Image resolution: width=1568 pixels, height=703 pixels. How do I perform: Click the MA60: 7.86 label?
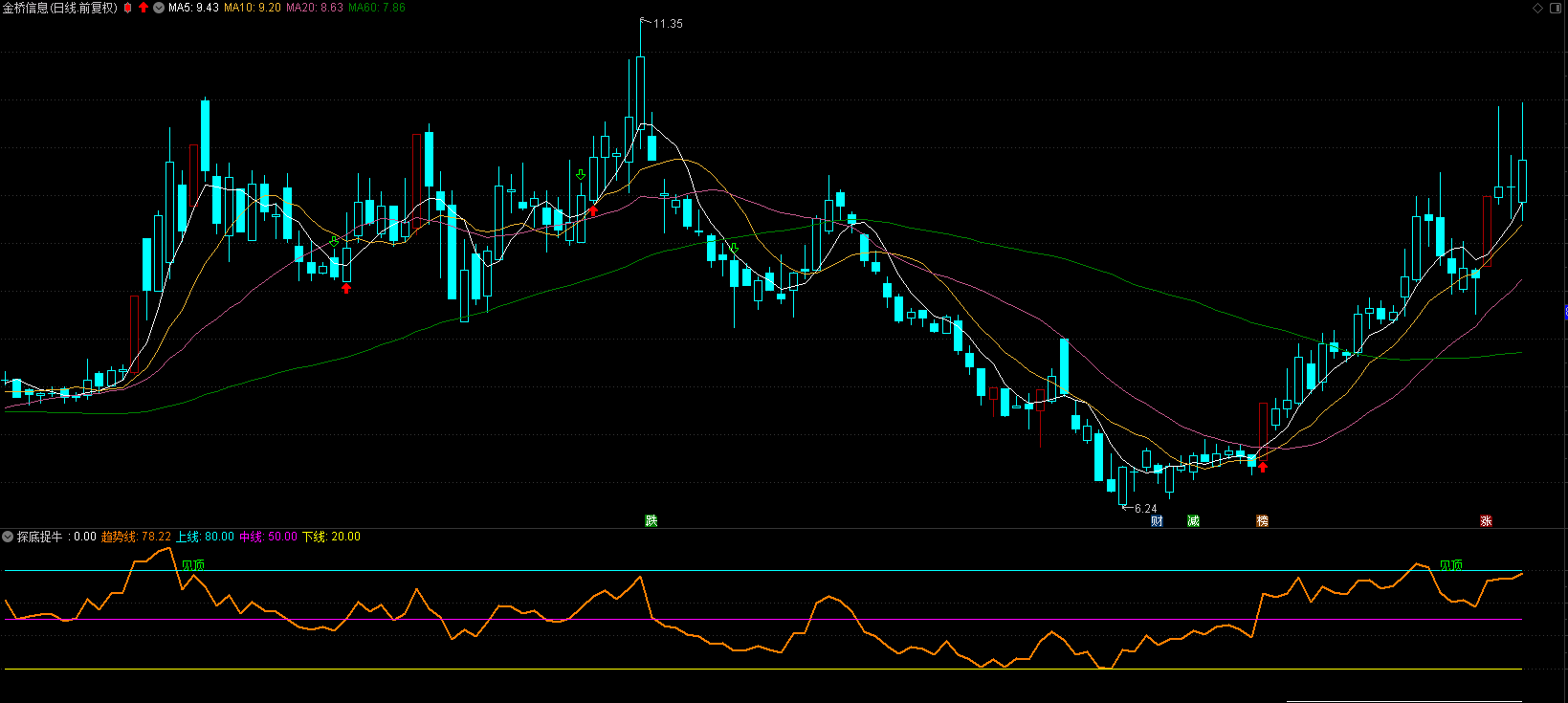coord(377,8)
